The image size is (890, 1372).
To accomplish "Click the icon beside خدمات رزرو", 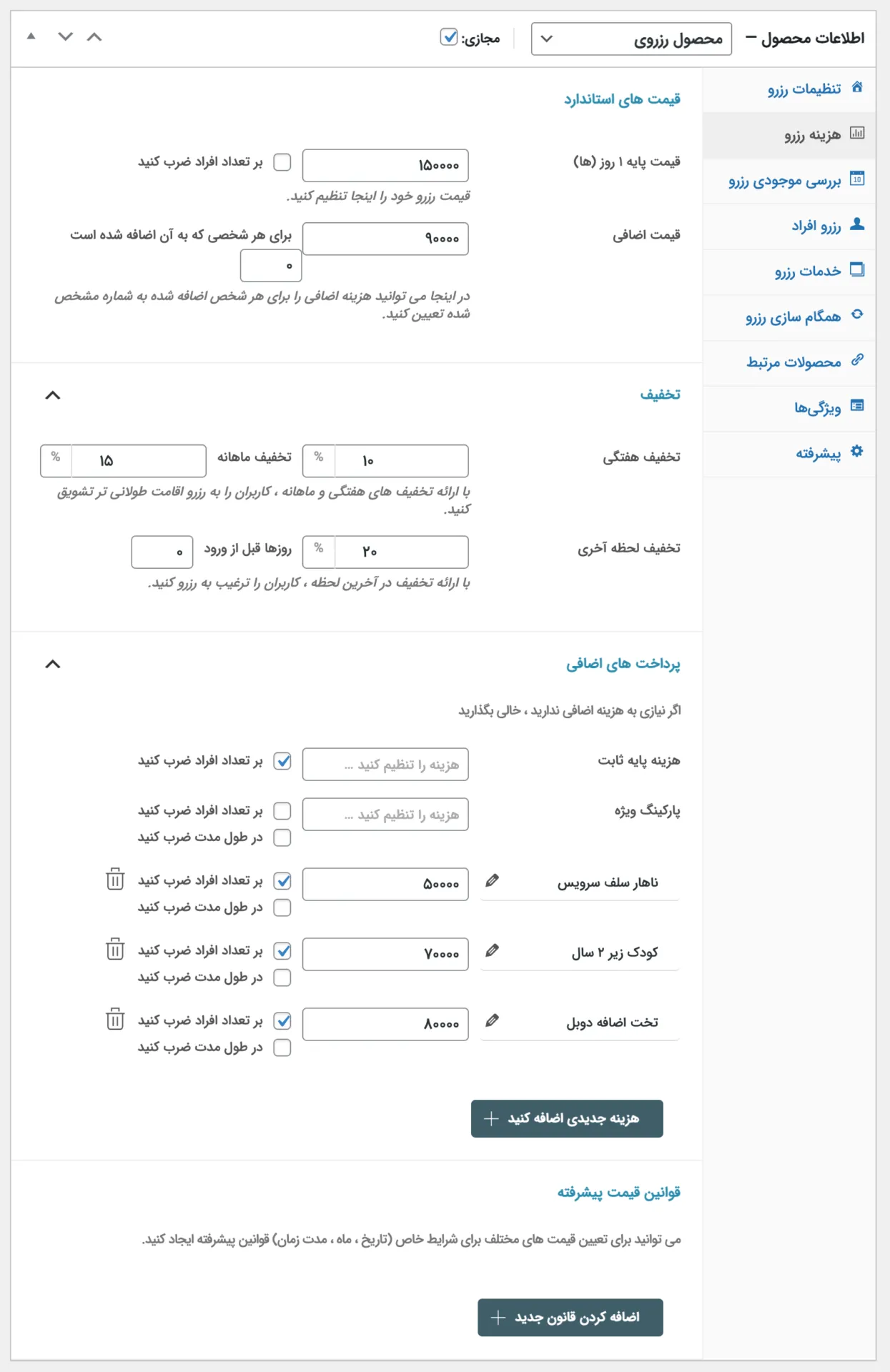I will [857, 269].
